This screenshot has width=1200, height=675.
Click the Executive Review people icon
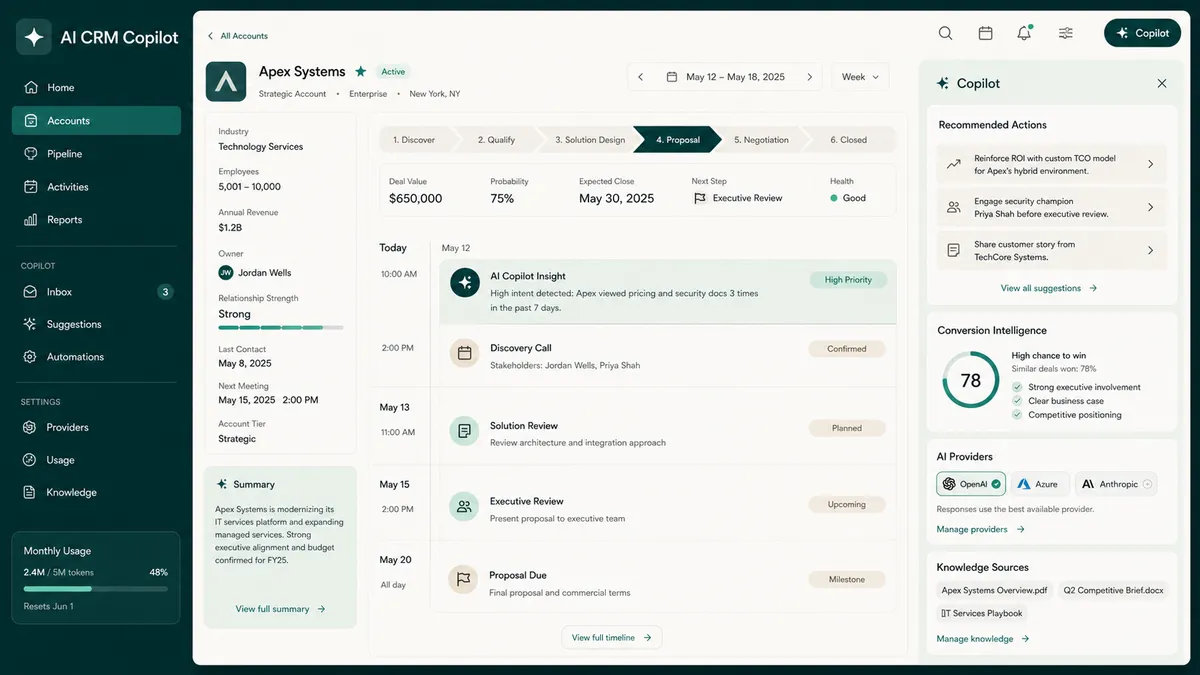click(x=464, y=506)
